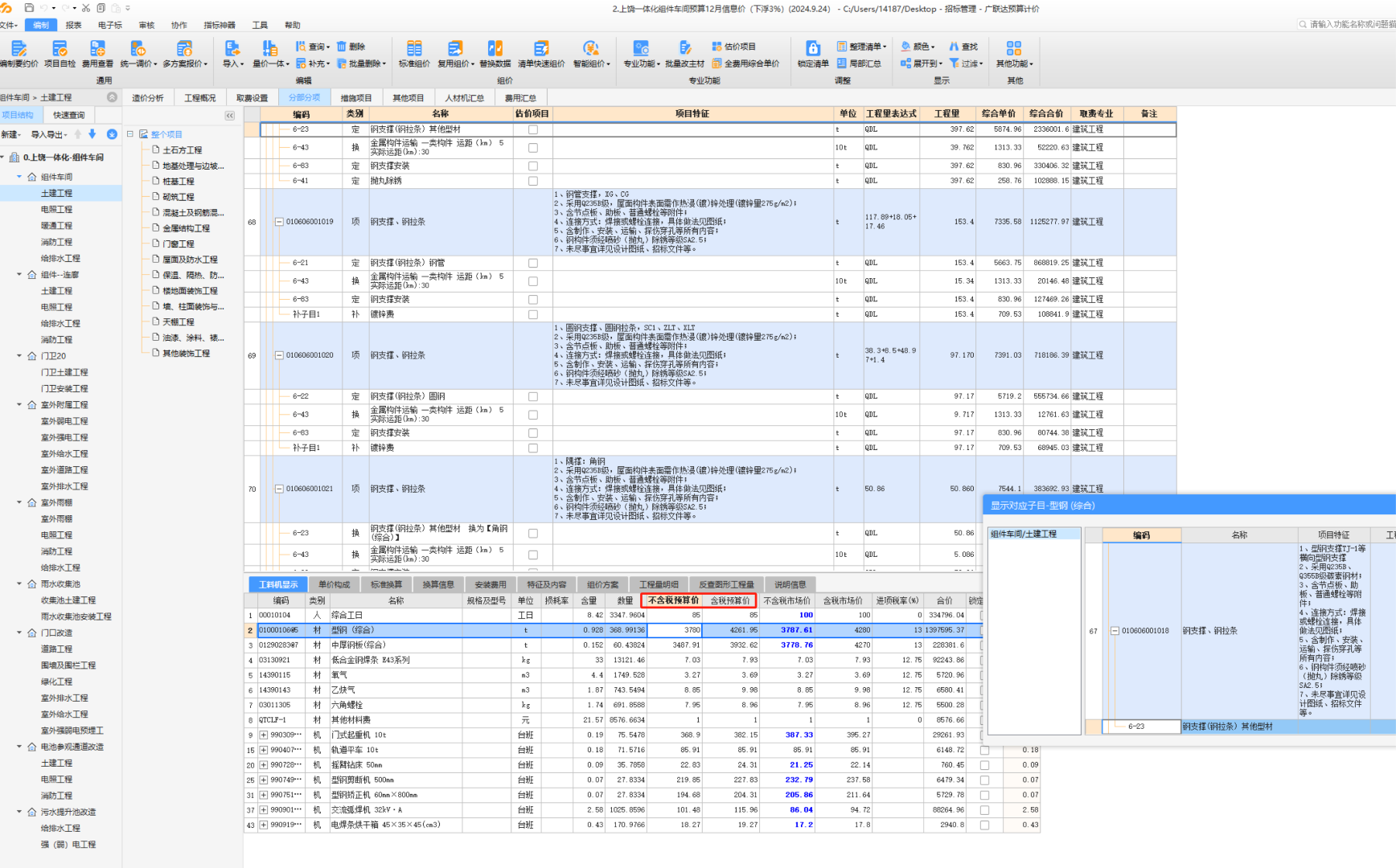Toggle lock checkbox for 电焊条烘干箱 row

point(984,825)
